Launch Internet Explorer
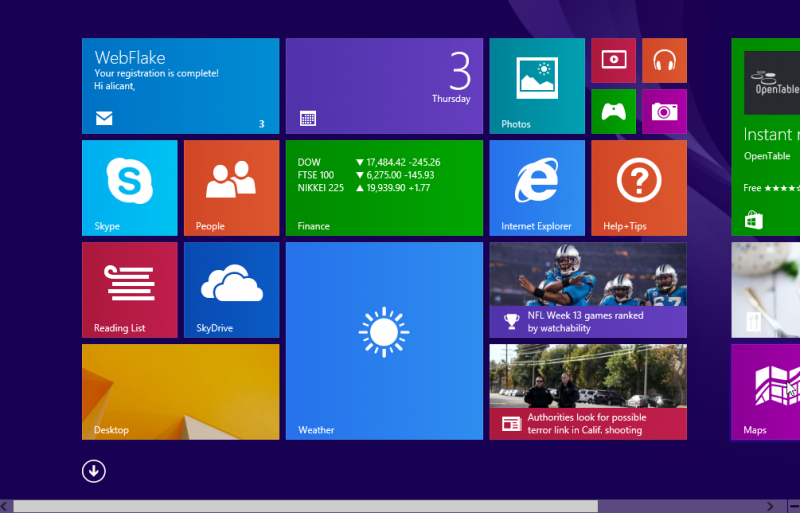Image resolution: width=800 pixels, height=513 pixels. (x=537, y=188)
